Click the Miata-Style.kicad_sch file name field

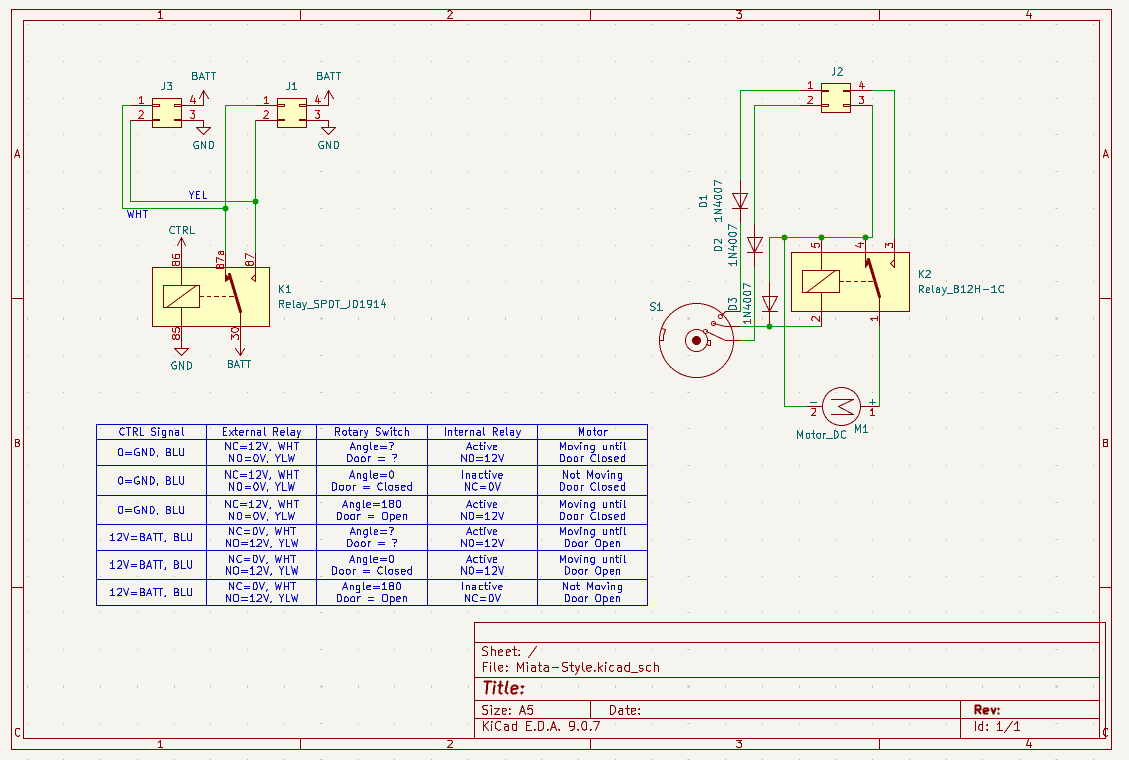587,668
